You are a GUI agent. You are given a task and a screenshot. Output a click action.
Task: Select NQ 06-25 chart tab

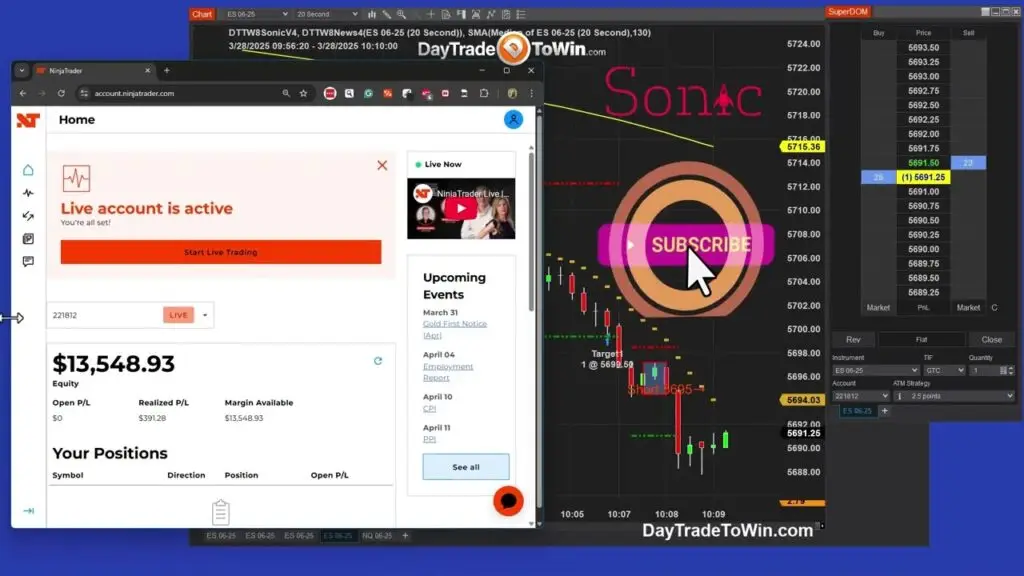(377, 536)
